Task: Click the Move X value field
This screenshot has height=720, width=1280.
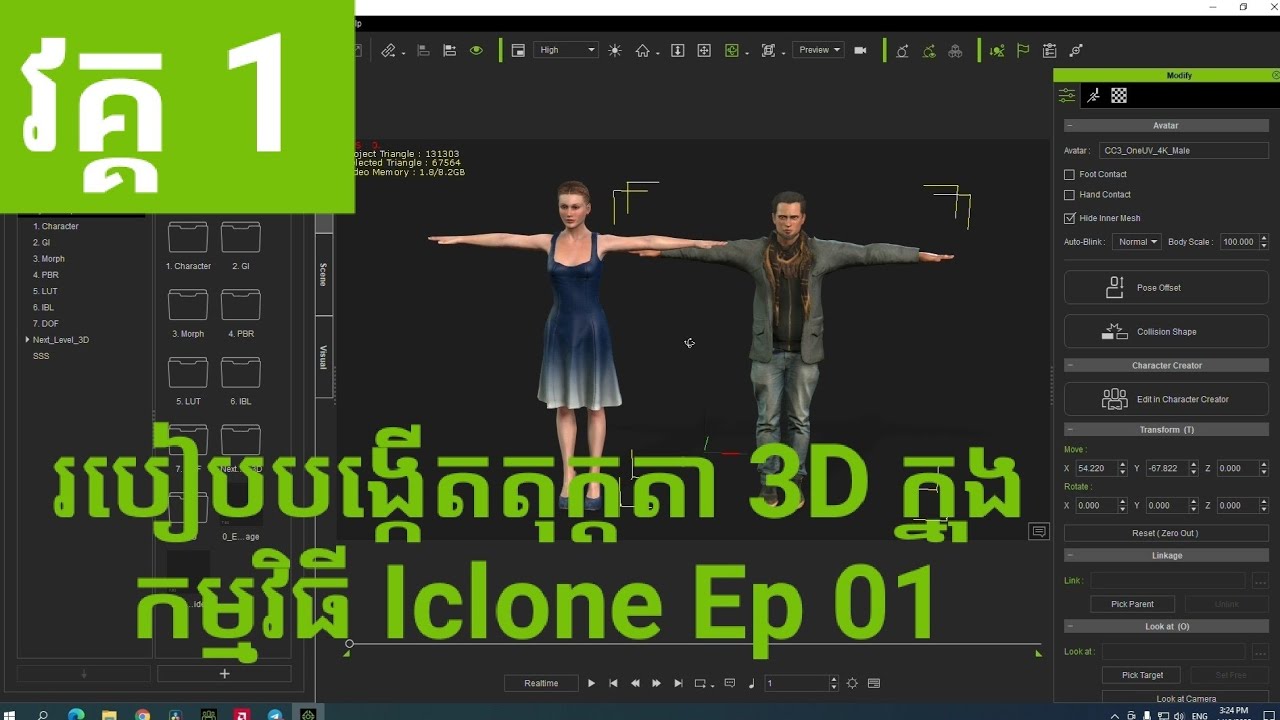Action: coord(1095,468)
